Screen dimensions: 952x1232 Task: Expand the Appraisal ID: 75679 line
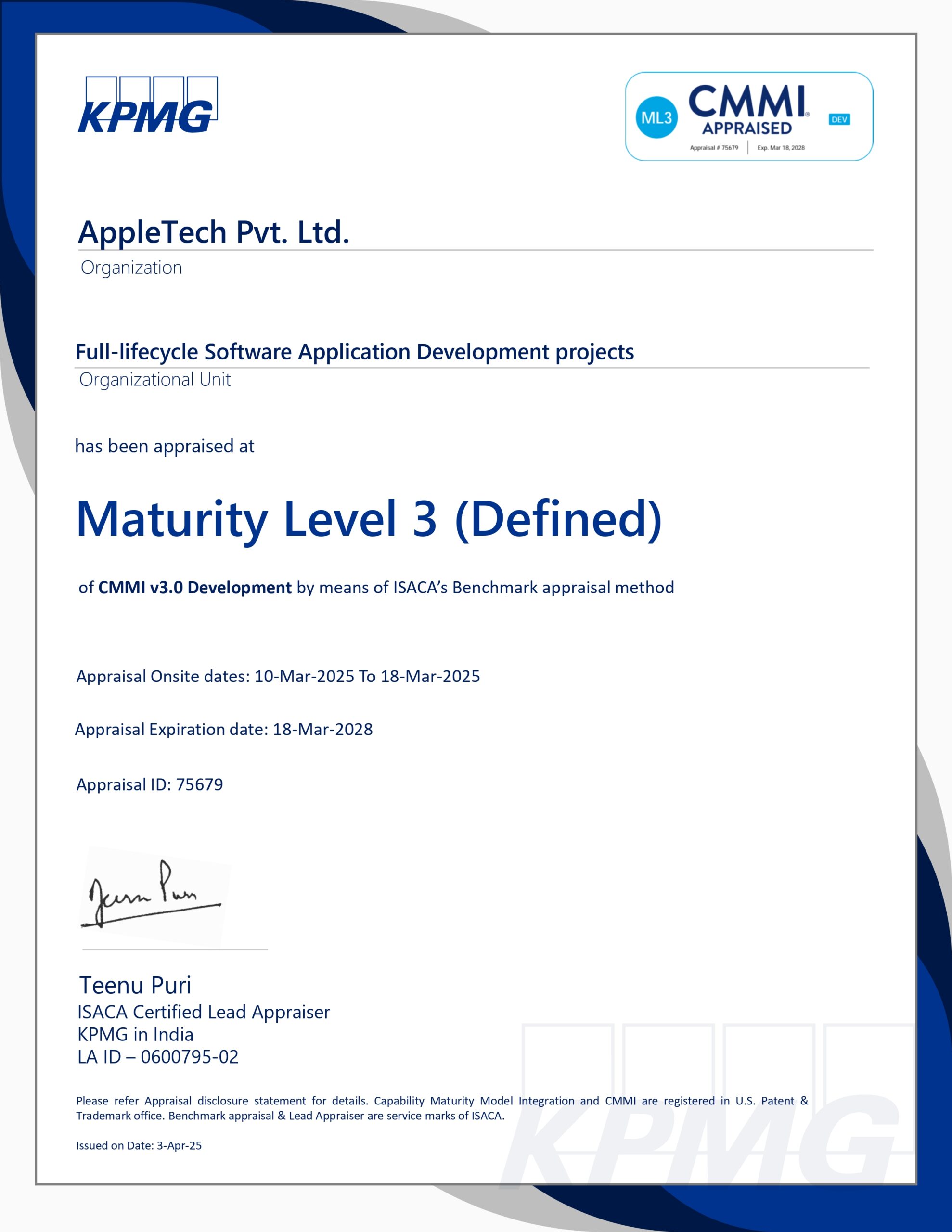[149, 783]
